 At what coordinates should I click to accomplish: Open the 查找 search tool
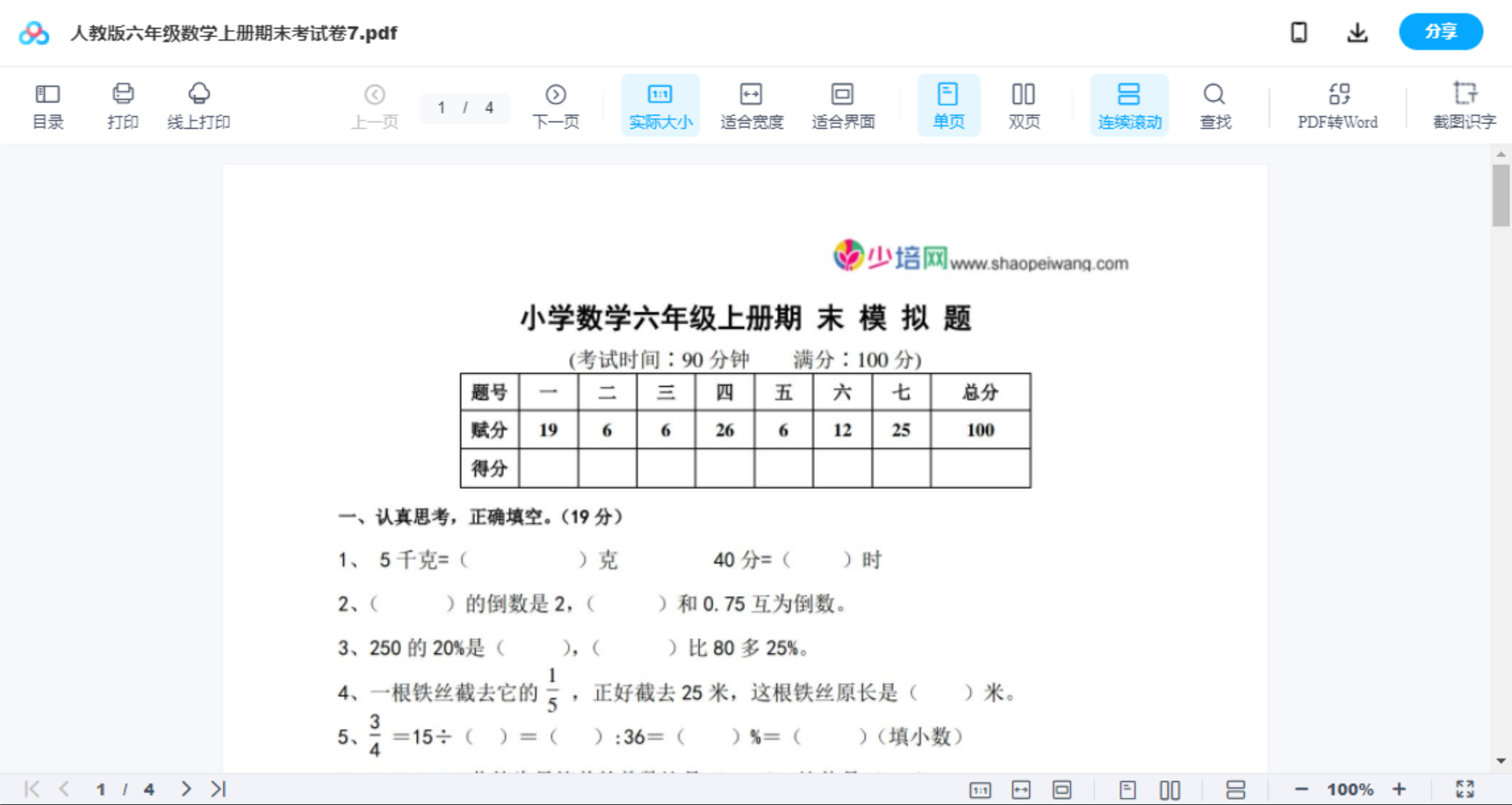[x=1214, y=104]
